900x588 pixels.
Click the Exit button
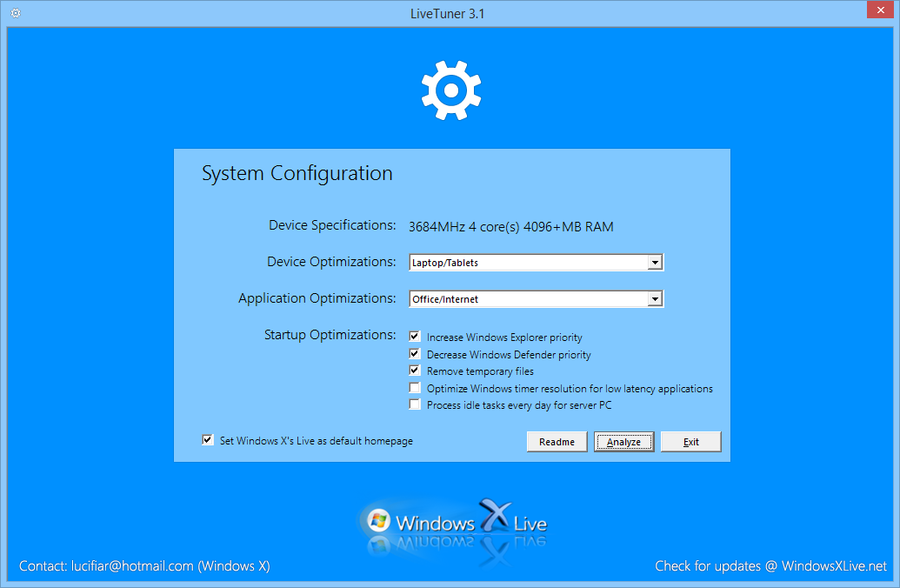691,442
